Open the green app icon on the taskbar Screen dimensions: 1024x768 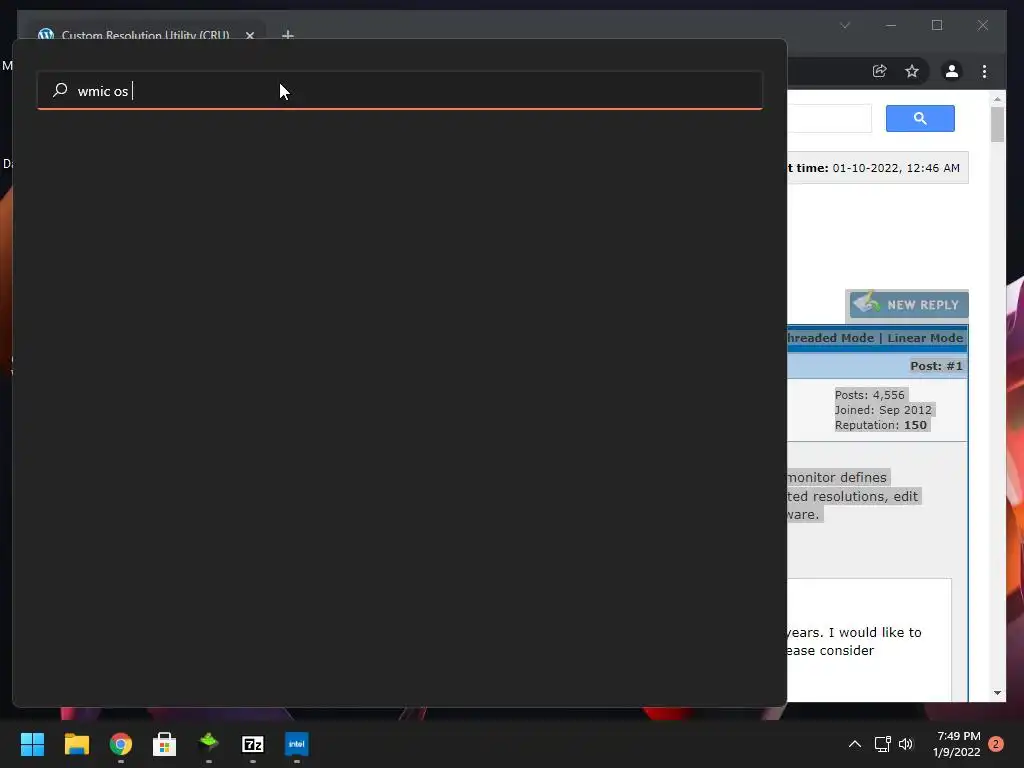tap(208, 743)
